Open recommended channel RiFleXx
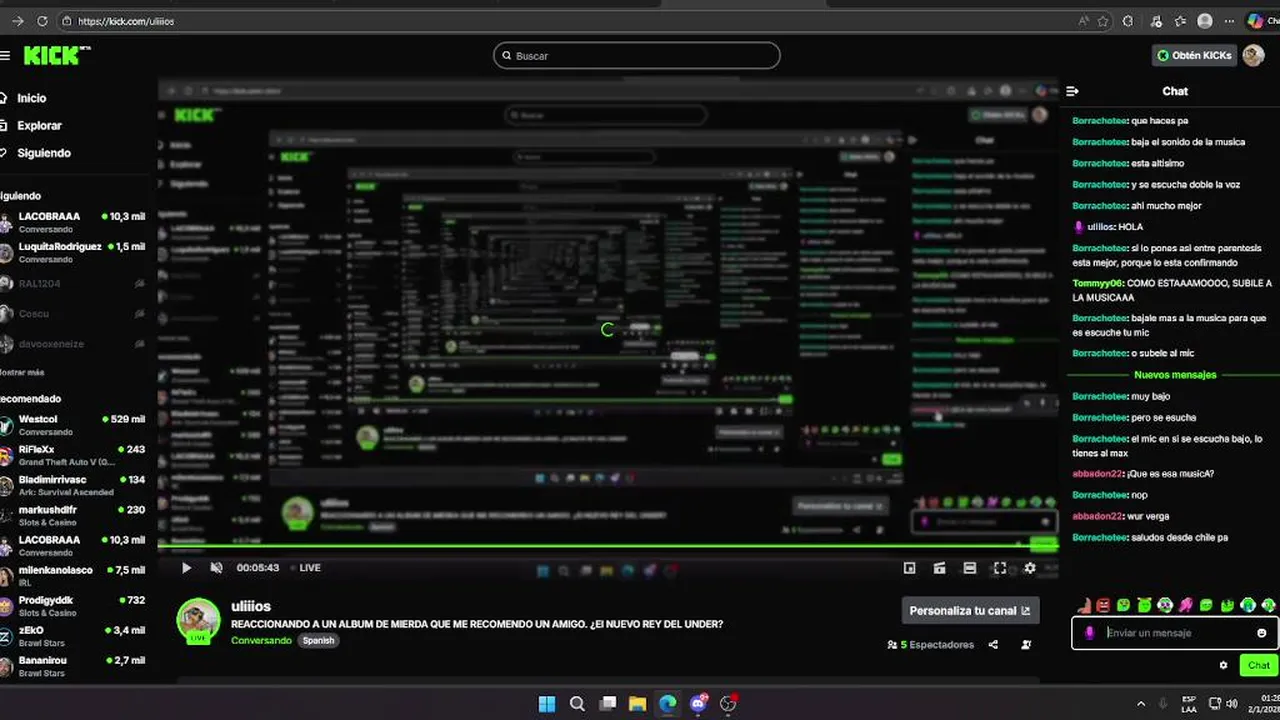Screen dimensions: 1280x720 coord(72,455)
